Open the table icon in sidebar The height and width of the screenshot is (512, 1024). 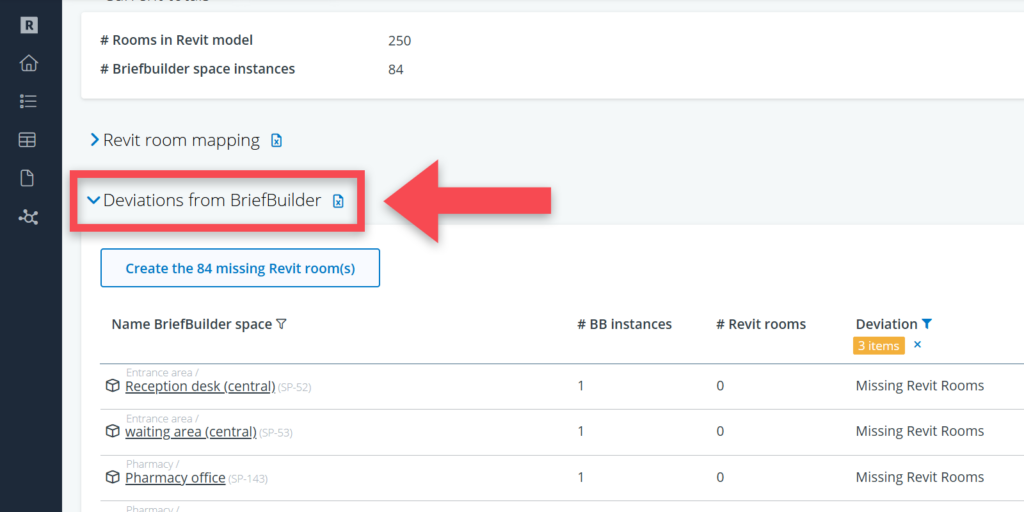tap(28, 140)
